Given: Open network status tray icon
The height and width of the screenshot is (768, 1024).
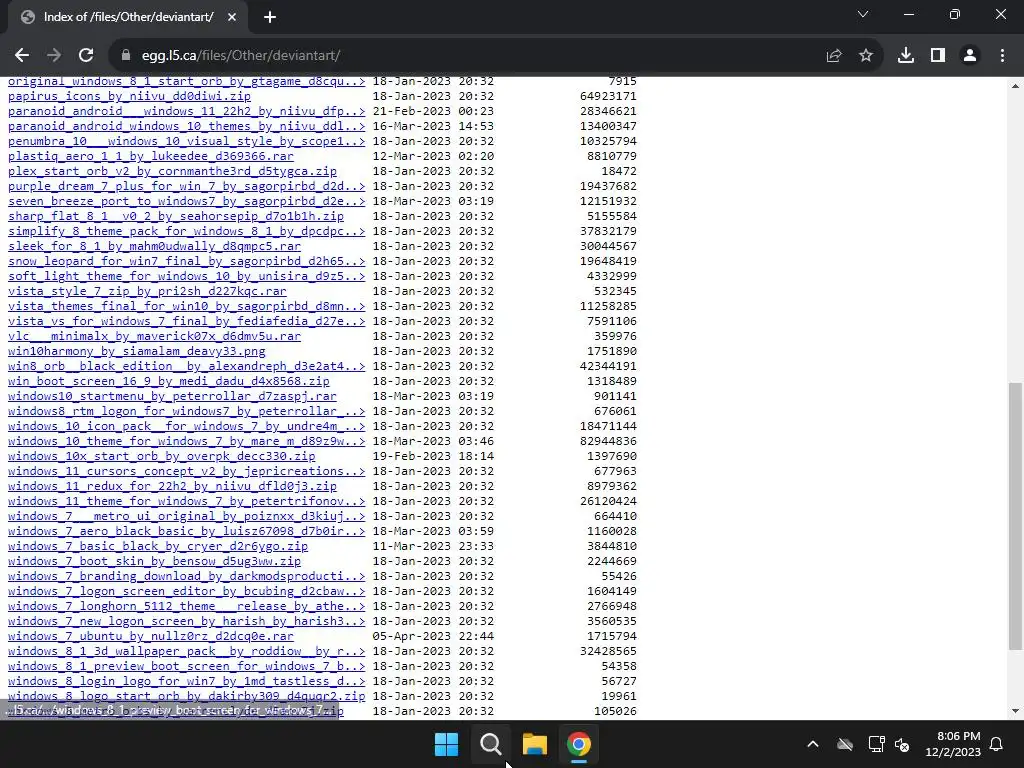Looking at the screenshot, I should click(x=876, y=744).
